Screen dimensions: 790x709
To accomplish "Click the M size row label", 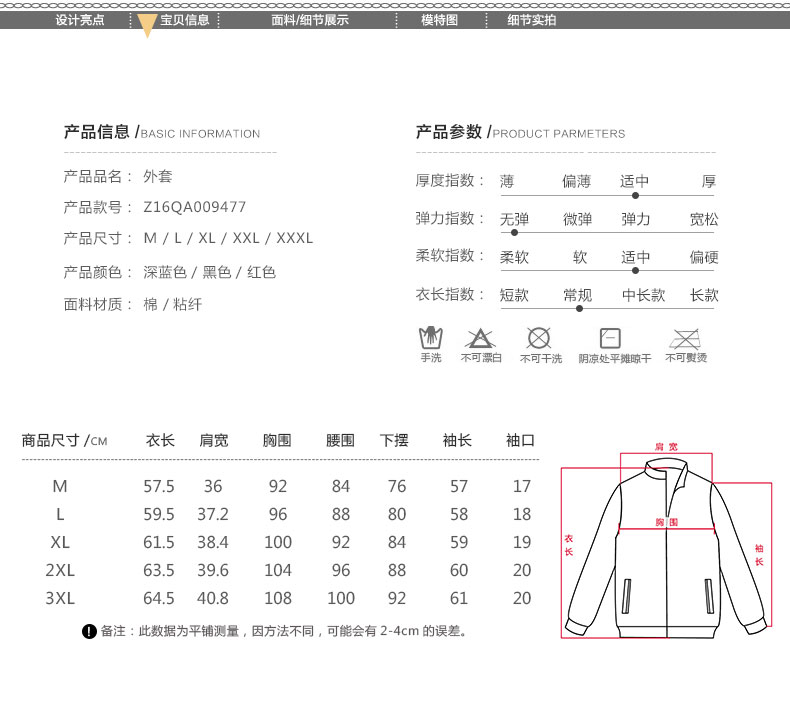I will click(60, 486).
